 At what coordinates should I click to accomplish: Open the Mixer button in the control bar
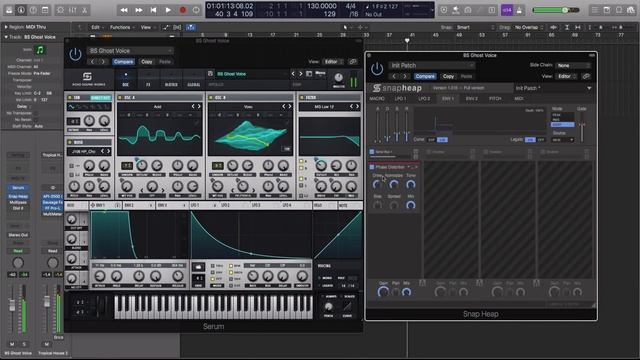(x=73, y=10)
